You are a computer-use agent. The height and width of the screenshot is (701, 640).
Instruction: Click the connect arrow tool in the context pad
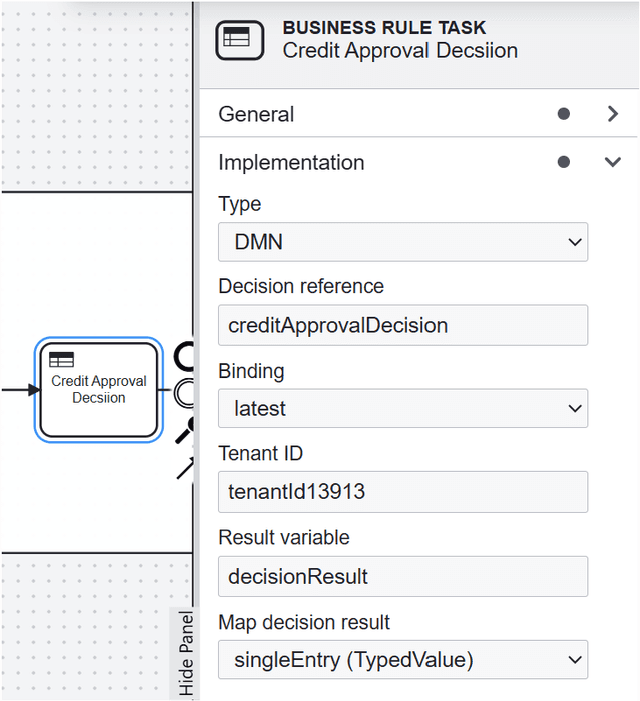coord(185,467)
